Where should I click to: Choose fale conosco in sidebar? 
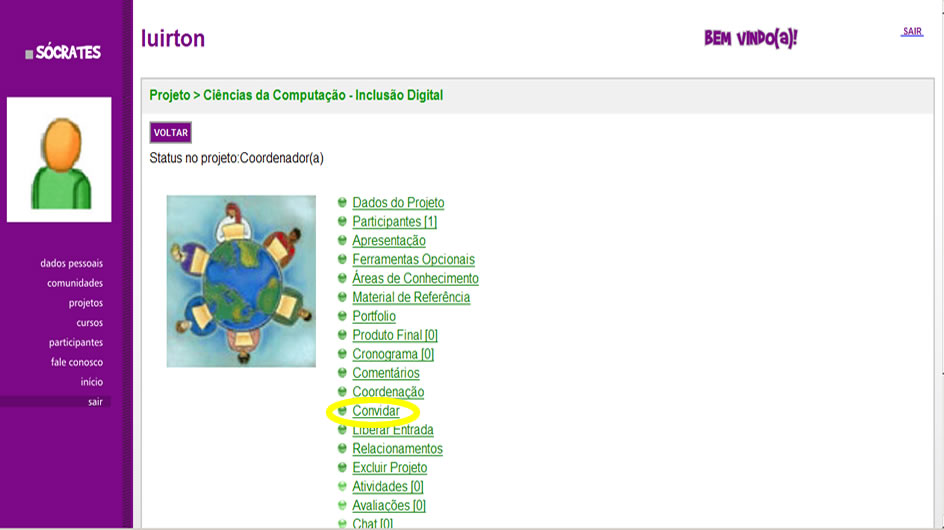(x=77, y=362)
